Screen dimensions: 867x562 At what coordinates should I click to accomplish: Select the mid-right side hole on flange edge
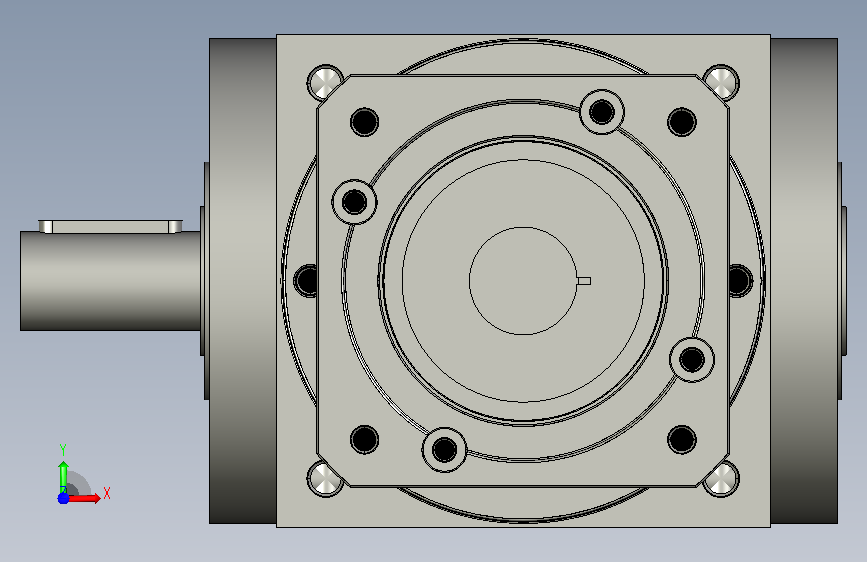[x=741, y=280]
